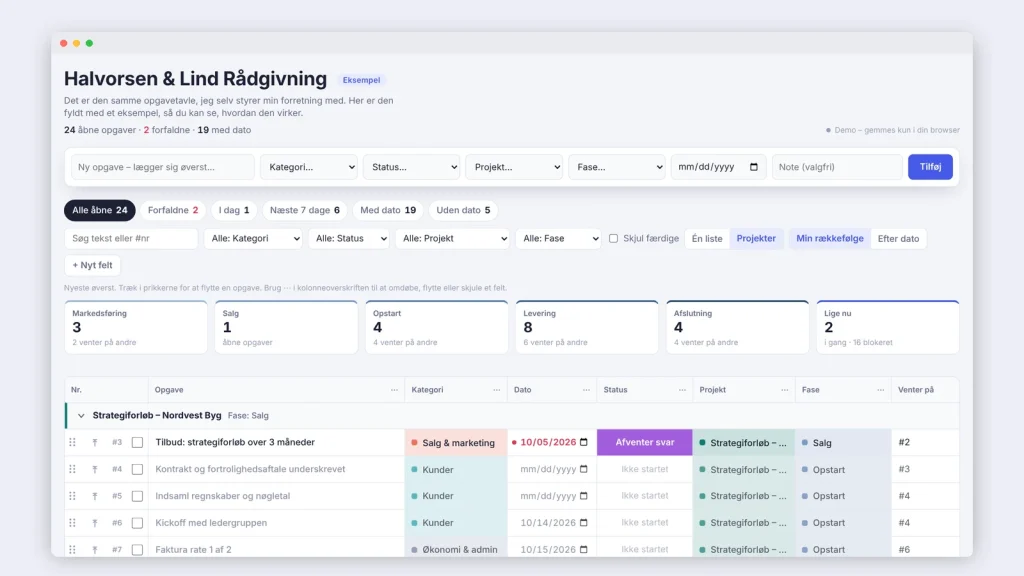The image size is (1024, 576).
Task: Switch view to Én liste
Action: [x=707, y=238]
